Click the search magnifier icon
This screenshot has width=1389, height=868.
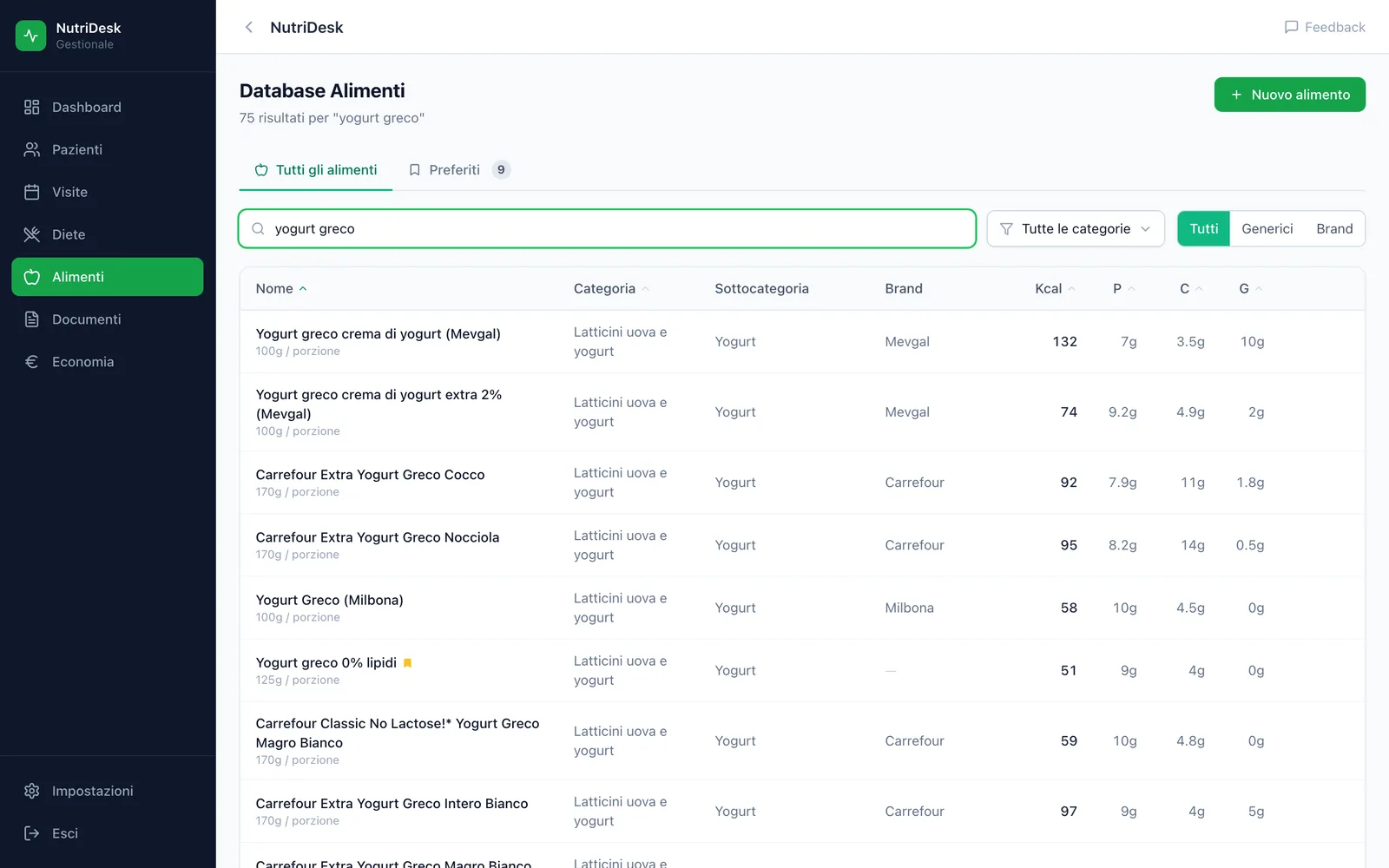[258, 229]
